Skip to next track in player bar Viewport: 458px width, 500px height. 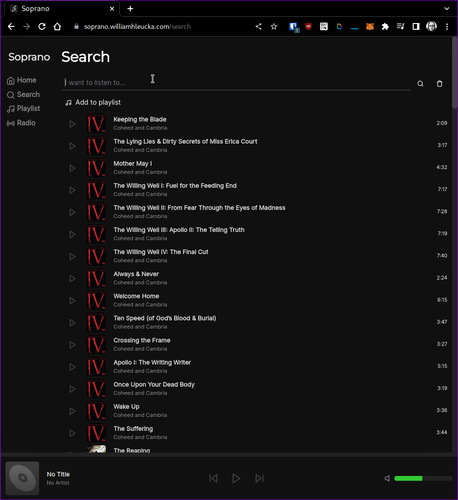[259, 478]
